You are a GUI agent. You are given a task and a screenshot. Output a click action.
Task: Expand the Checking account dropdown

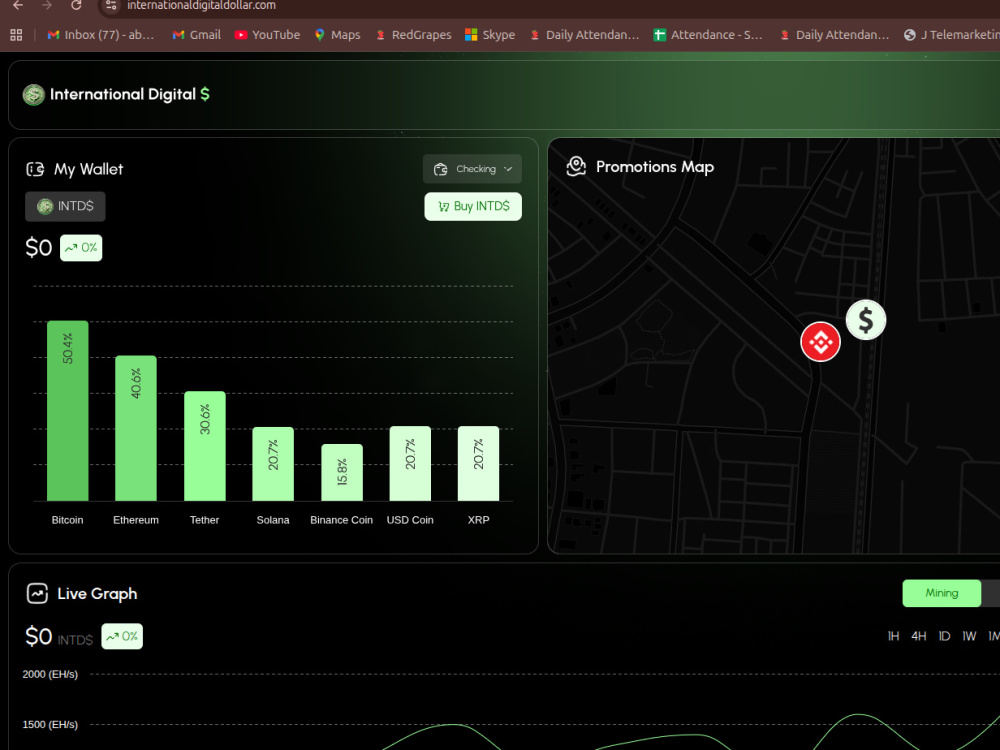[473, 169]
